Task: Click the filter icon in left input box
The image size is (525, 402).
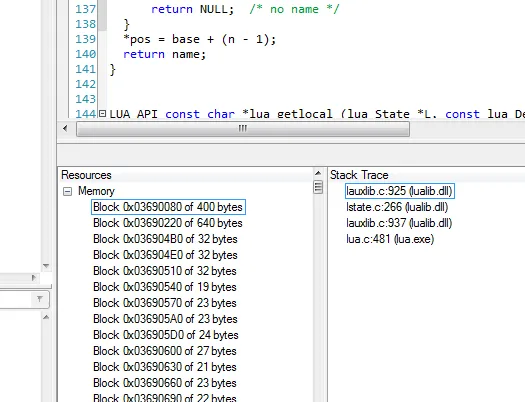Action: coord(40,299)
